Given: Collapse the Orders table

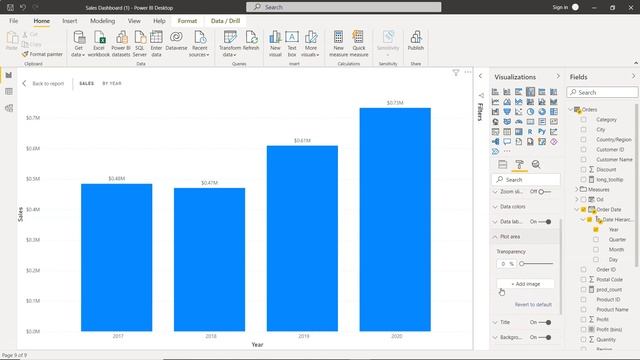Looking at the screenshot, I should (x=571, y=109).
